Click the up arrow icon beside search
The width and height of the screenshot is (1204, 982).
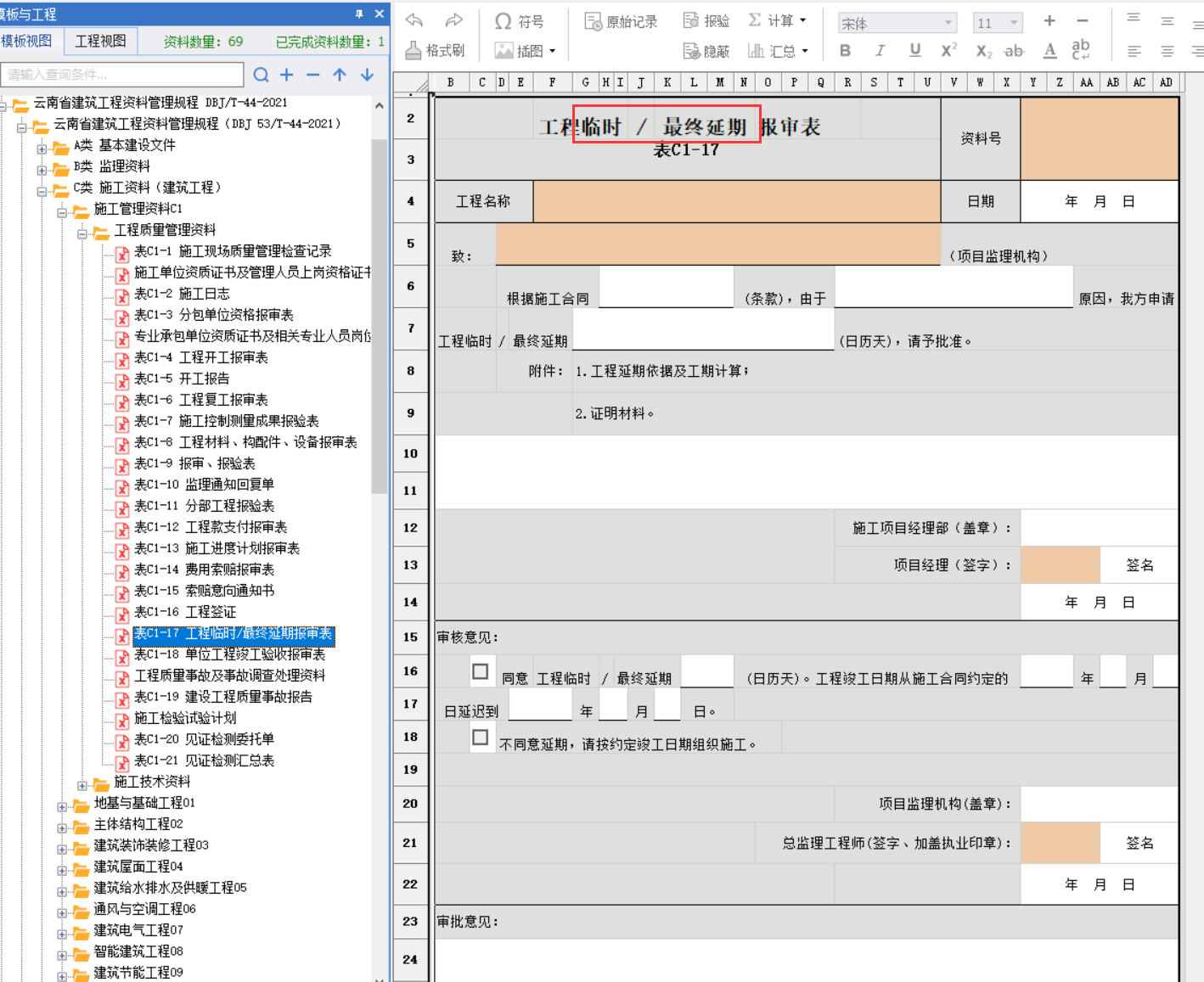coord(340,75)
